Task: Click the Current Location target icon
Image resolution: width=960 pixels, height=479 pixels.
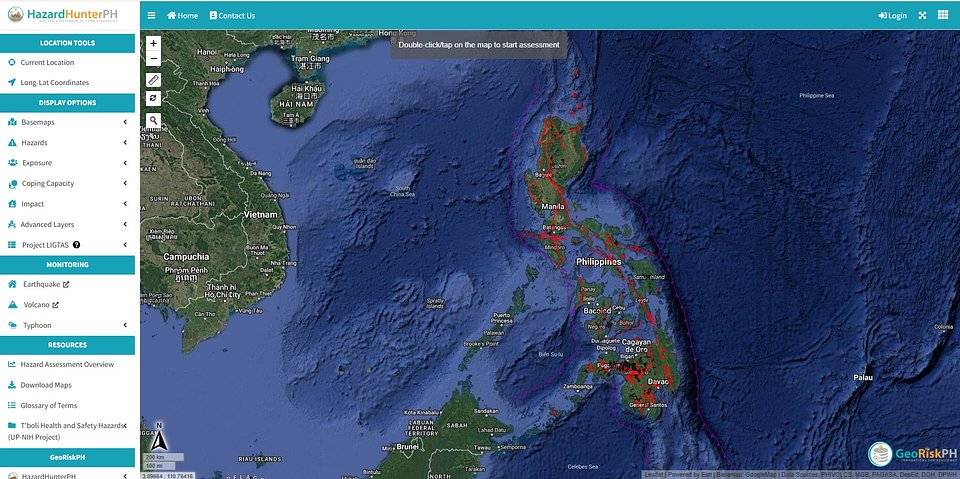Action: pos(12,62)
